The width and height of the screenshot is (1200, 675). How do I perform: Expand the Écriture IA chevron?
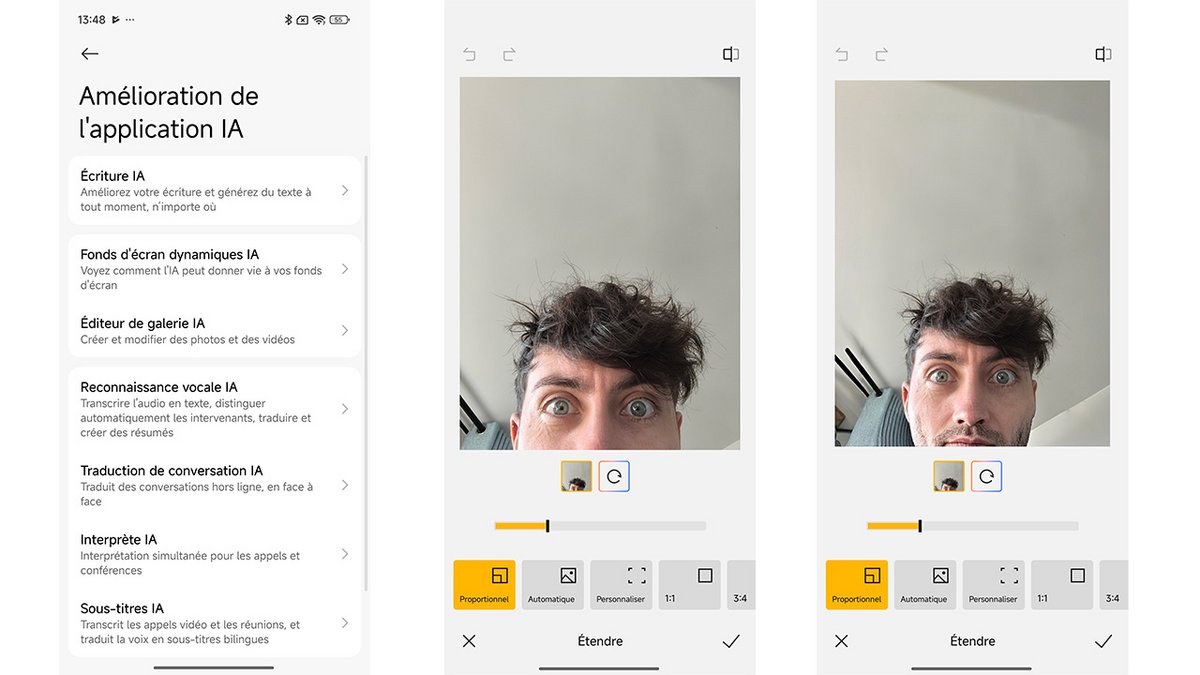pos(345,190)
